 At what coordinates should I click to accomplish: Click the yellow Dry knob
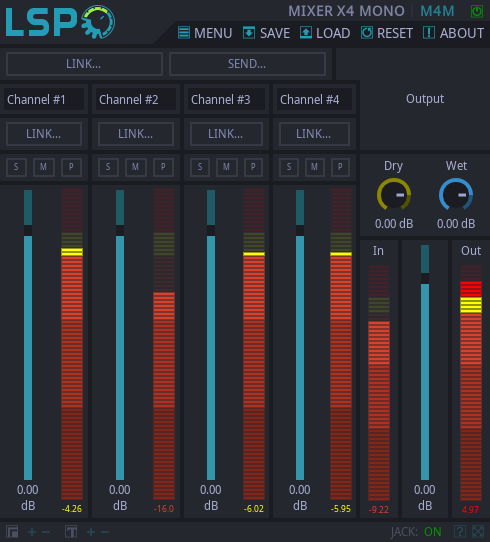tap(394, 195)
